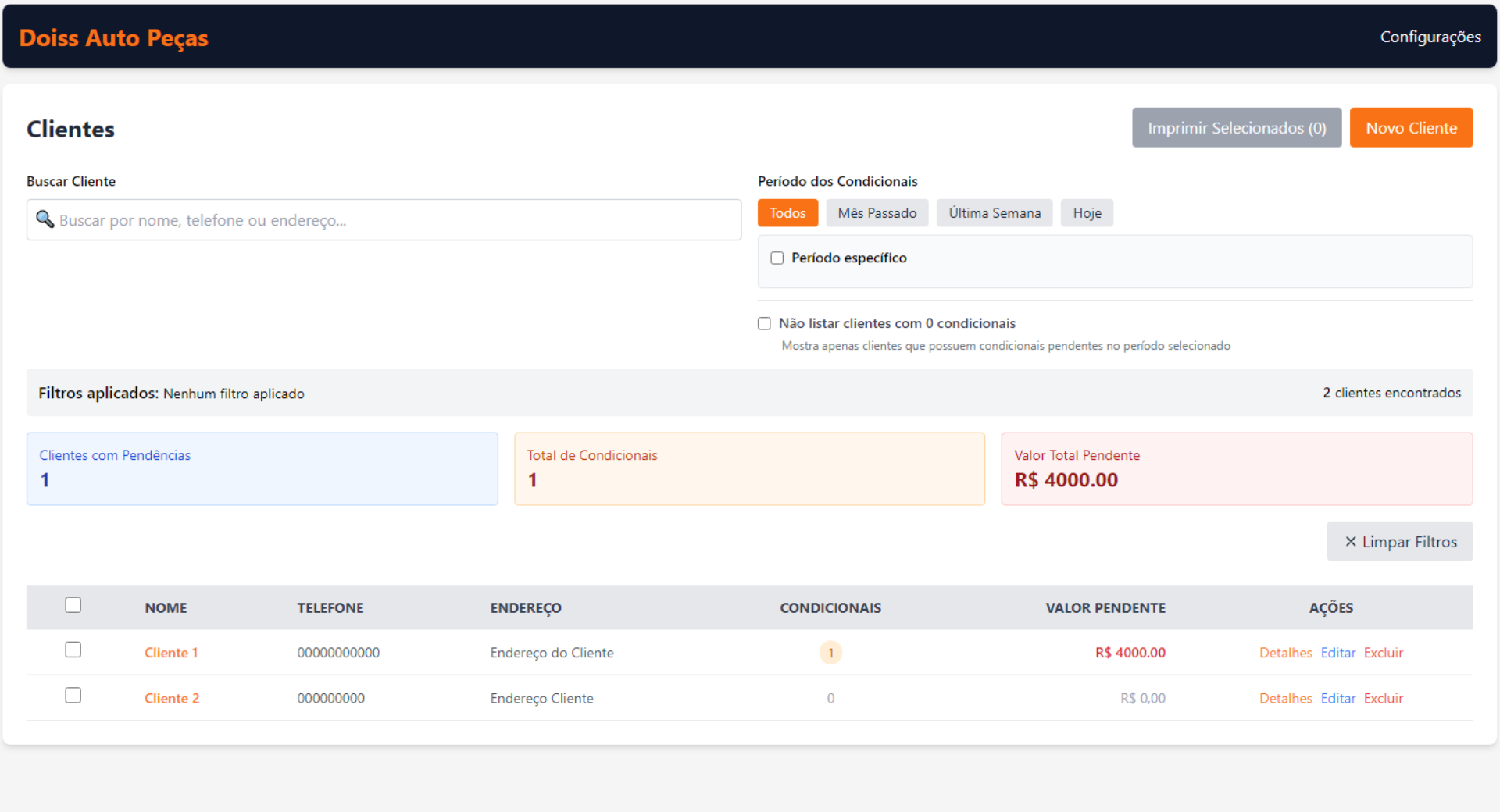Click the conditionals badge for Cliente 1
The image size is (1500, 812).
pos(830,653)
